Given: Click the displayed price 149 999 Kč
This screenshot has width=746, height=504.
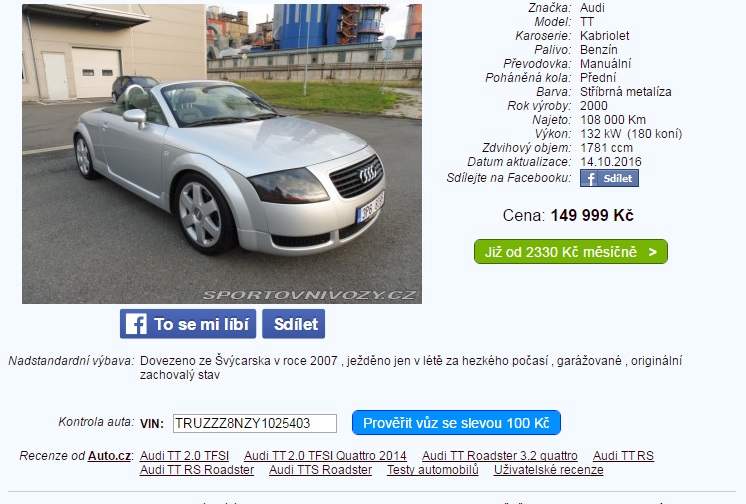Looking at the screenshot, I should tap(592, 216).
